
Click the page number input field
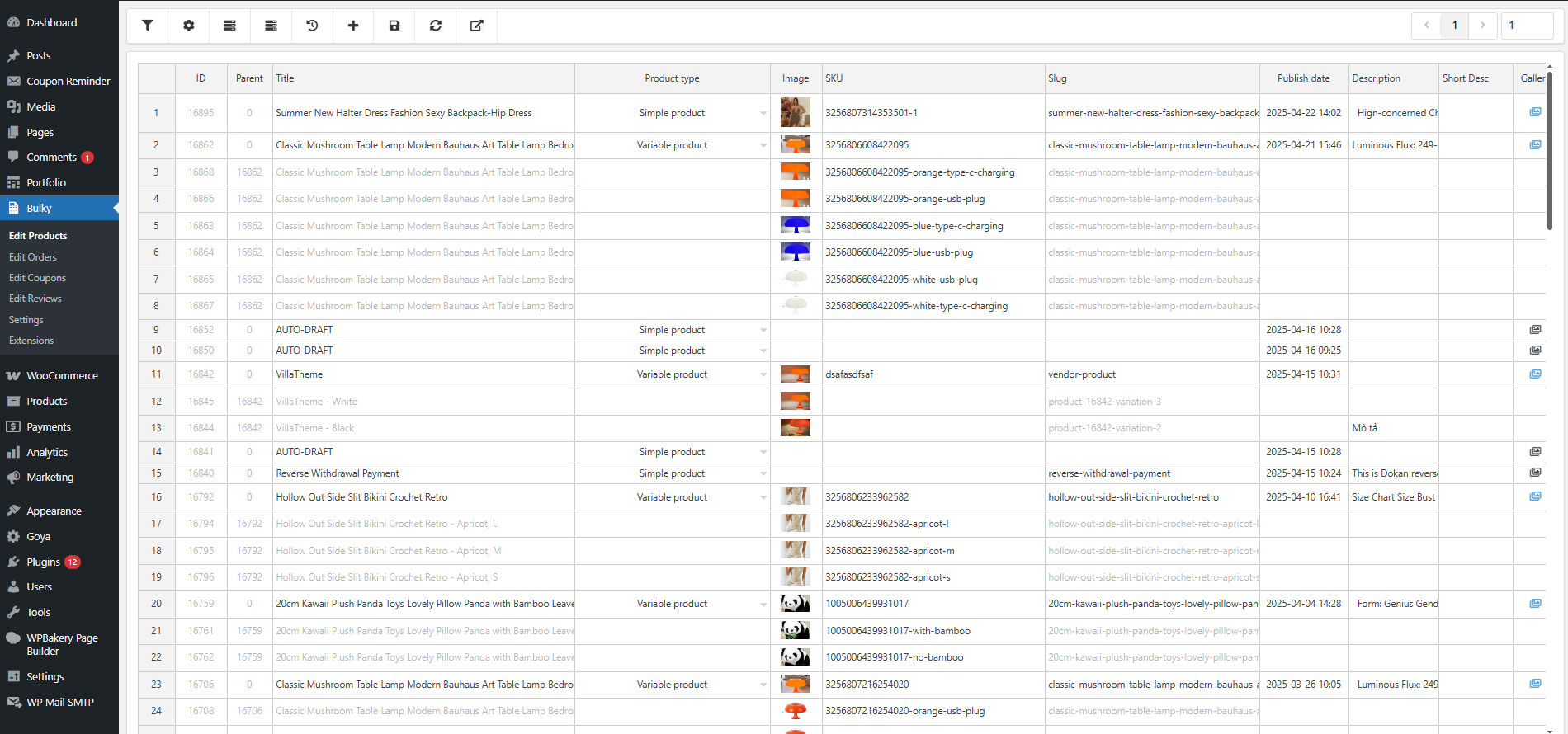click(x=1527, y=25)
